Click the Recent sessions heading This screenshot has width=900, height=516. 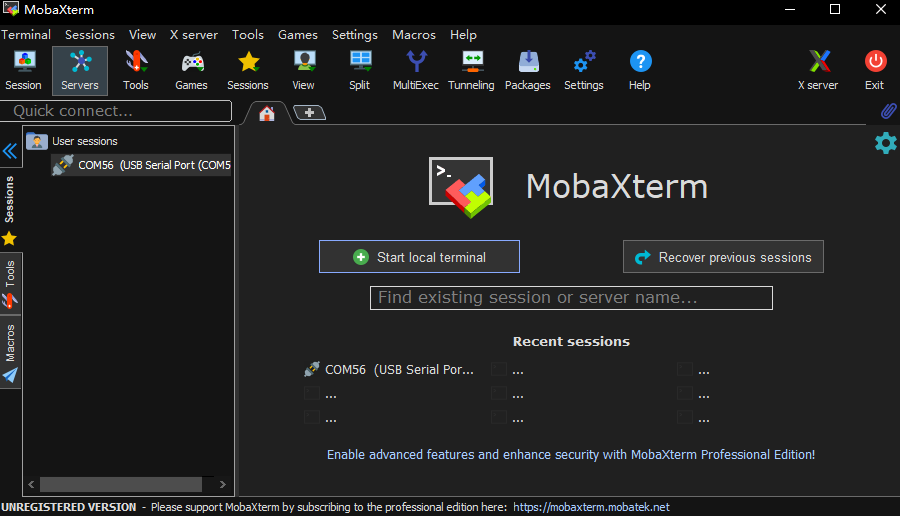pyautogui.click(x=571, y=342)
